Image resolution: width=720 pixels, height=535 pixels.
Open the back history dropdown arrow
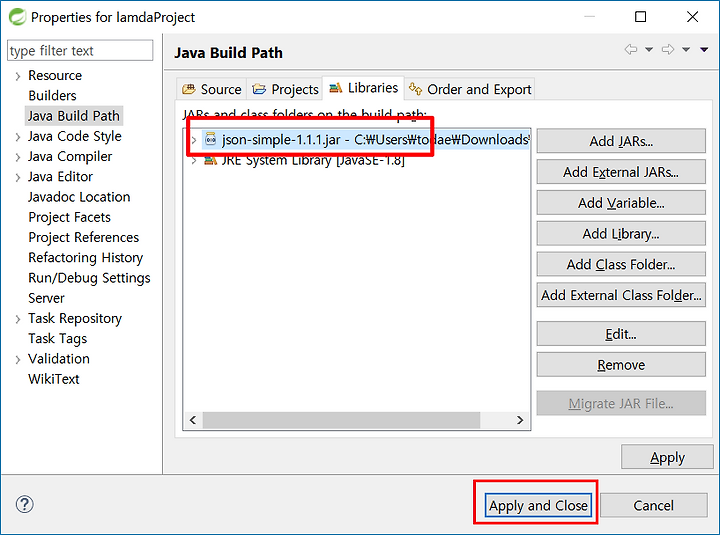point(649,50)
